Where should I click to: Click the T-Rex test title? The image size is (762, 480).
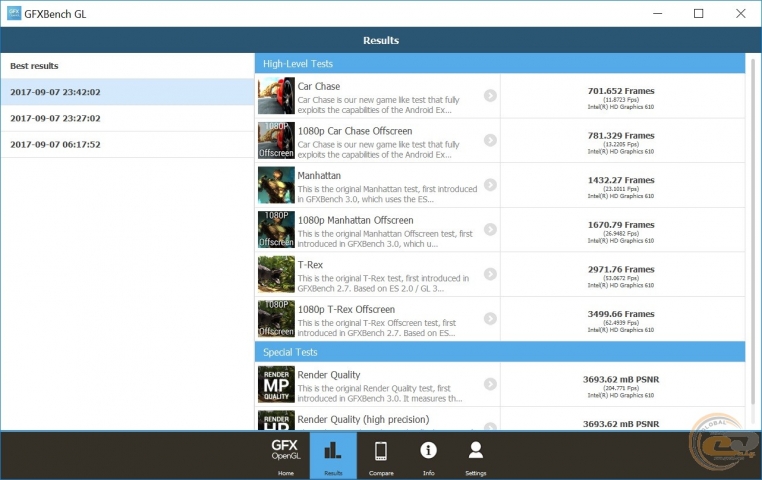click(x=310, y=265)
